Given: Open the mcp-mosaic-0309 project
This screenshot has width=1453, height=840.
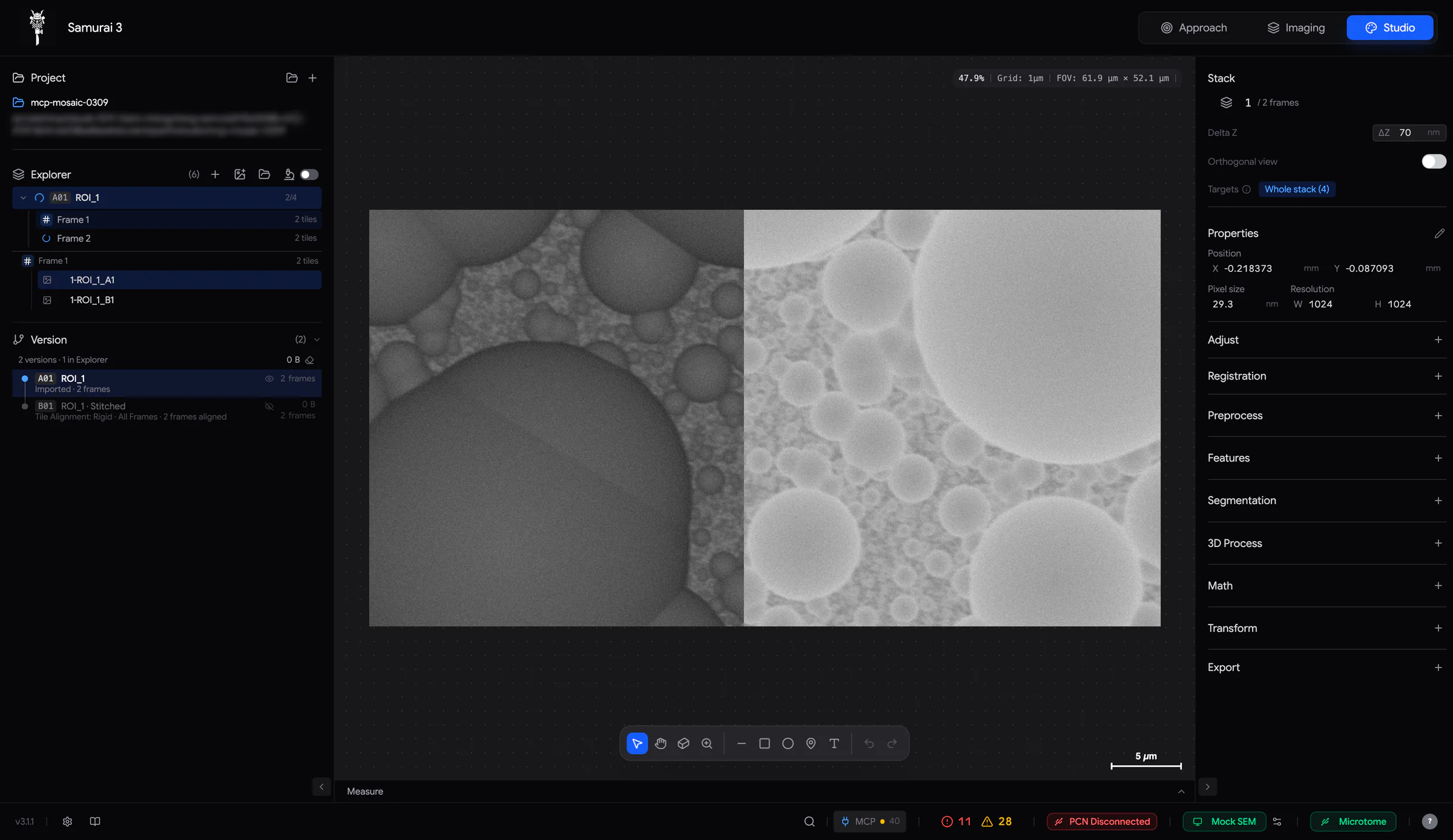Looking at the screenshot, I should point(69,102).
